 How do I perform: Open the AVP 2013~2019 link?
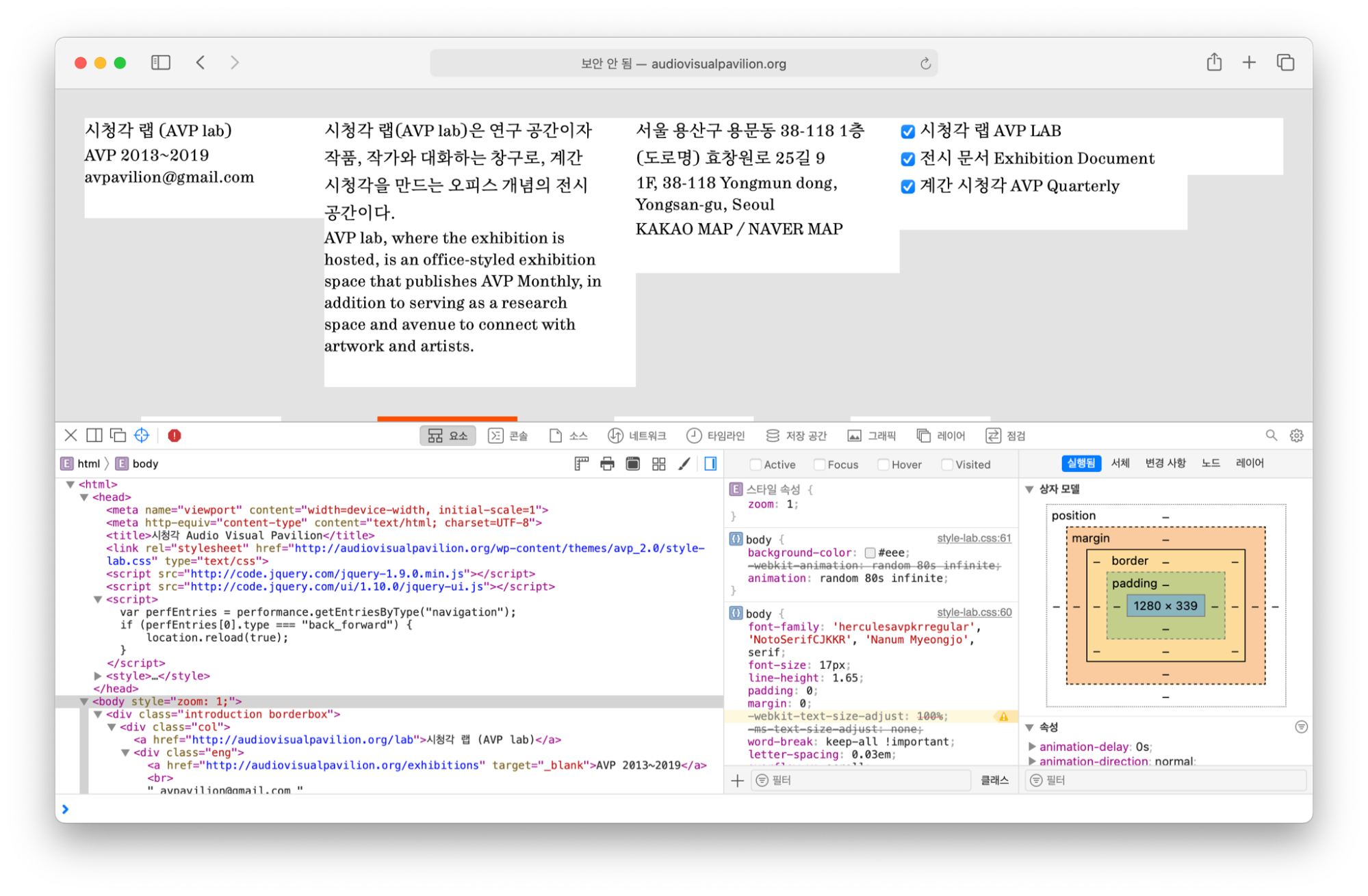click(x=146, y=155)
